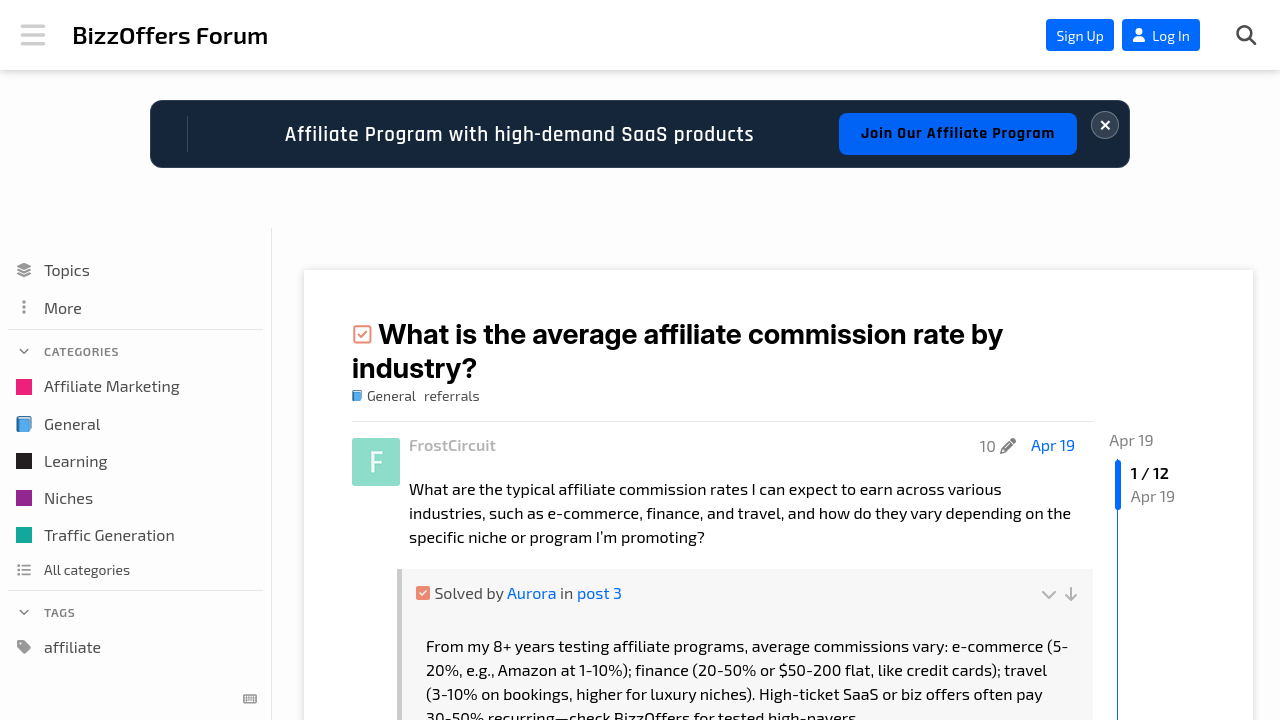Viewport: 1280px width, 720px height.
Task: Click the Traffic Generation teal color square
Action: click(x=24, y=536)
